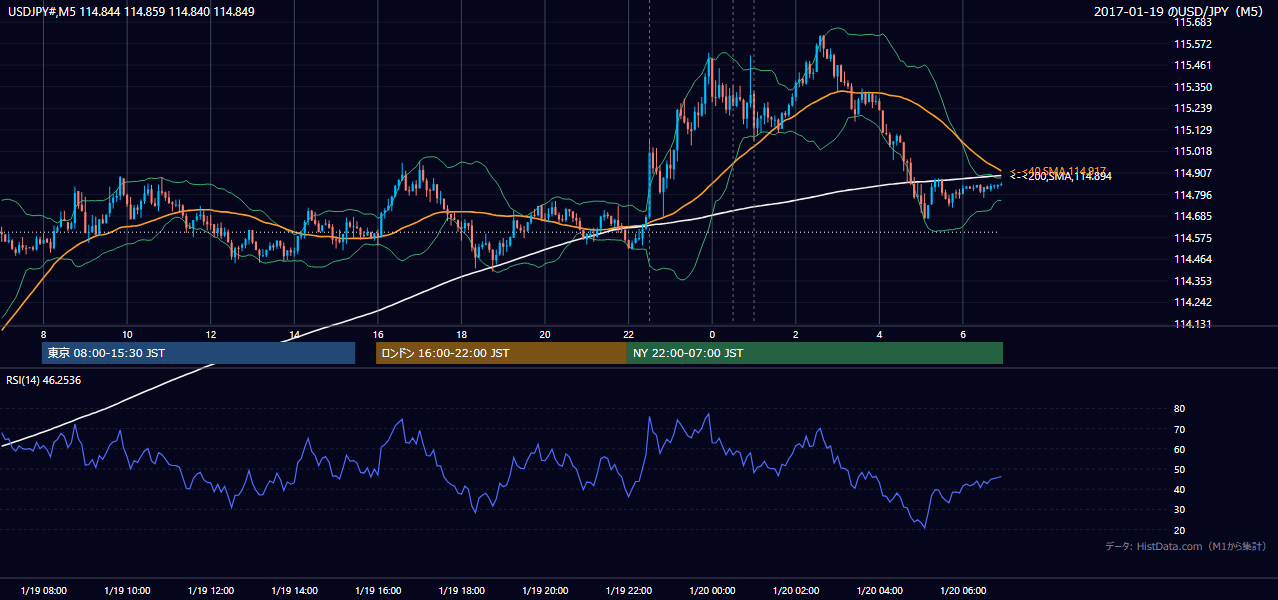
Task: Click the bottom time label 1/19 18:00
Action: tap(461, 590)
